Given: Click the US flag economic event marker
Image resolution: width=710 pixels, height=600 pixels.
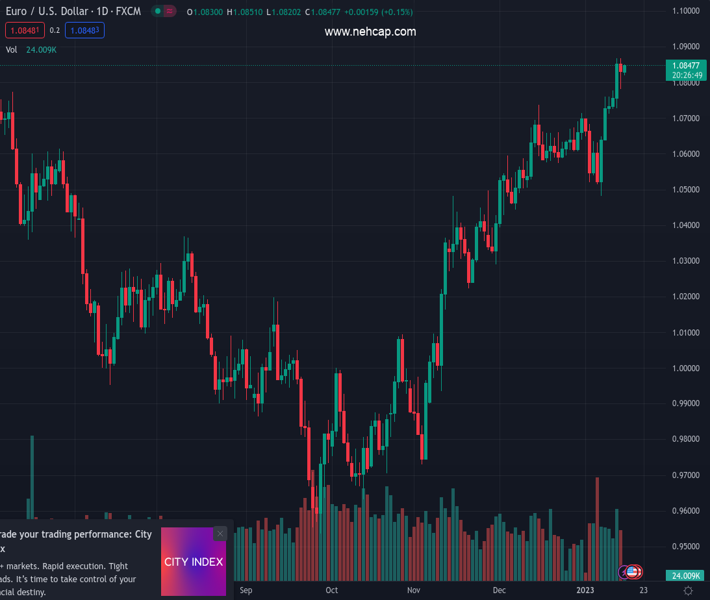Looking at the screenshot, I should (x=633, y=572).
